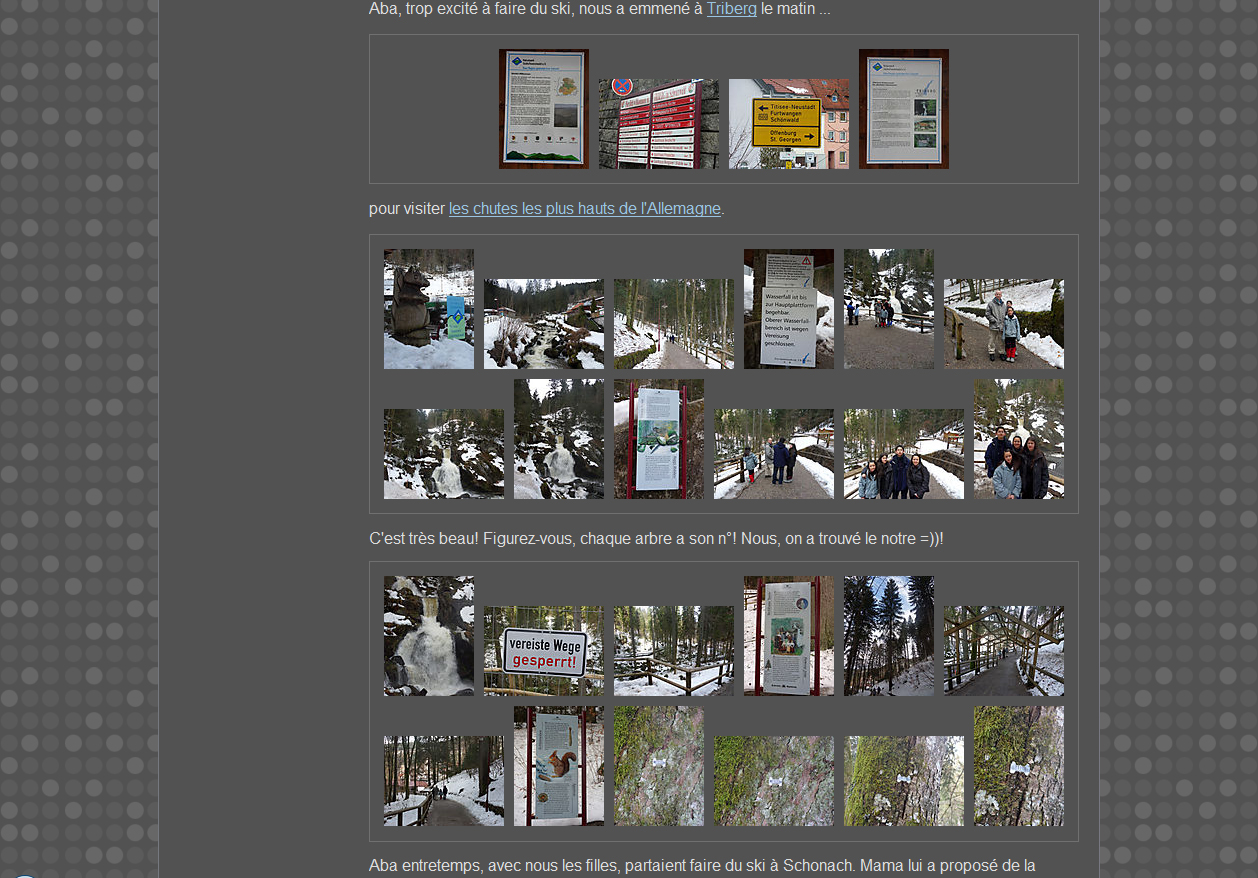Open the yellow Titisee-Neustadt road sign photo

point(788,124)
